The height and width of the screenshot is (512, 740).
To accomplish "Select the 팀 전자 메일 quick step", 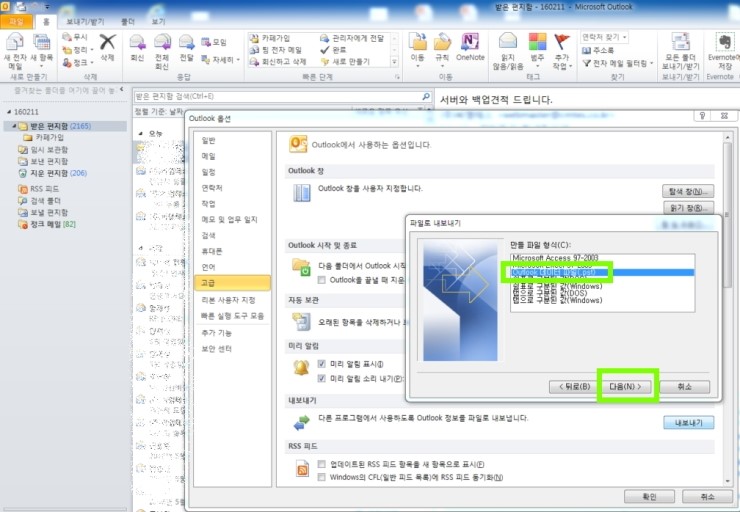I will tap(275, 50).
